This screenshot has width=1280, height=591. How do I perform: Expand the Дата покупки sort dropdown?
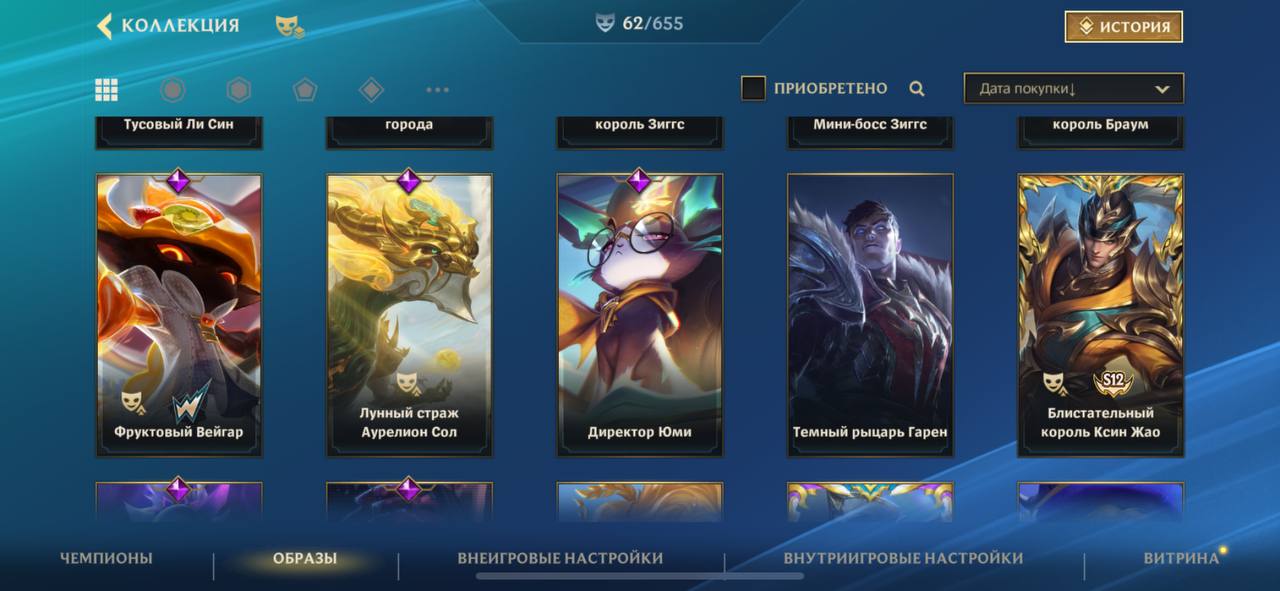(x=1074, y=89)
